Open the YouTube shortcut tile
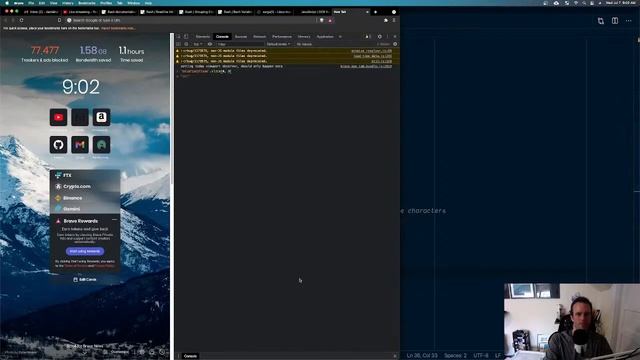The image size is (640, 360). pos(58,118)
